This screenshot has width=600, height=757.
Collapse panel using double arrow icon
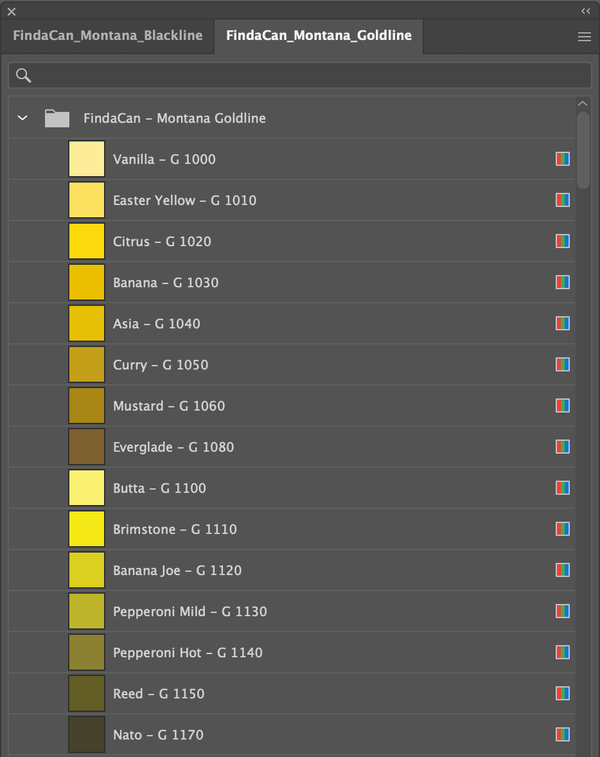point(585,11)
